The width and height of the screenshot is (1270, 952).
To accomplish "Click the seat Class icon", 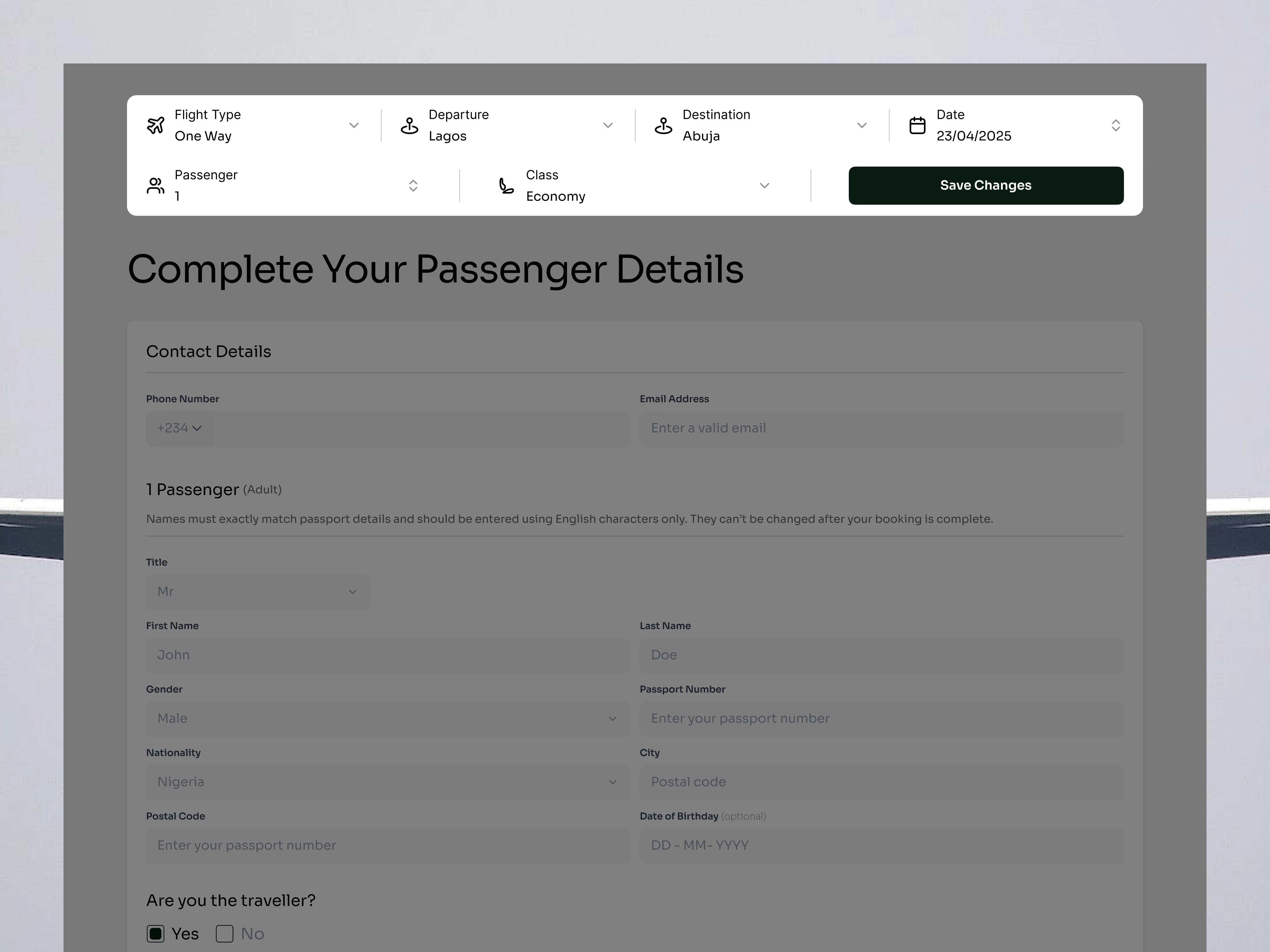I will coord(506,185).
